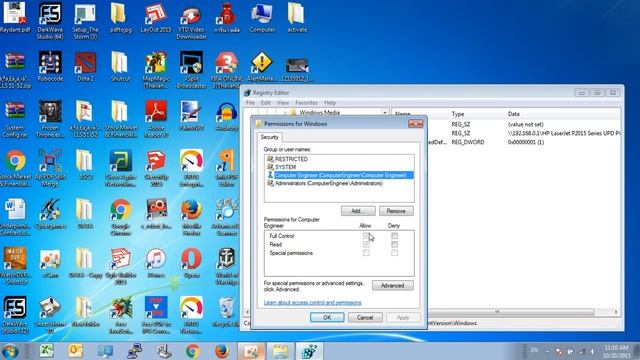Select the LayOut 2015 desktop shortcut
Viewport: 640px width, 360px height.
pos(156,17)
